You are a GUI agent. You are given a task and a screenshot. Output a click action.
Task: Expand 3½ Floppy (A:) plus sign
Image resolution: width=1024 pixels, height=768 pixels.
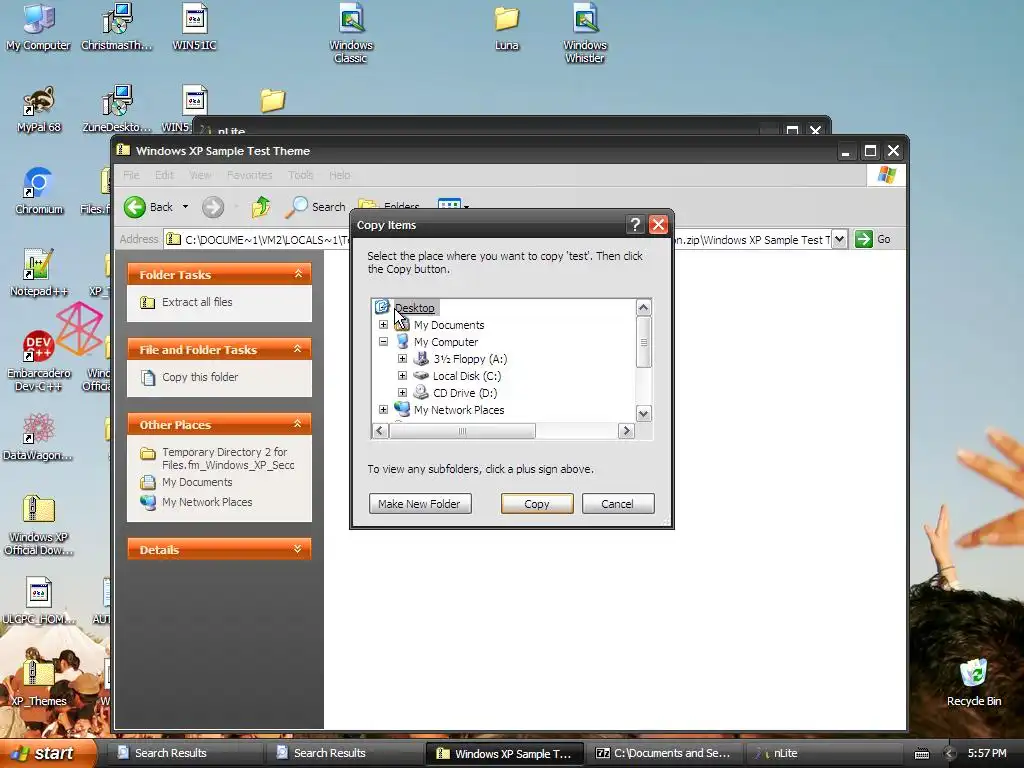[402, 359]
